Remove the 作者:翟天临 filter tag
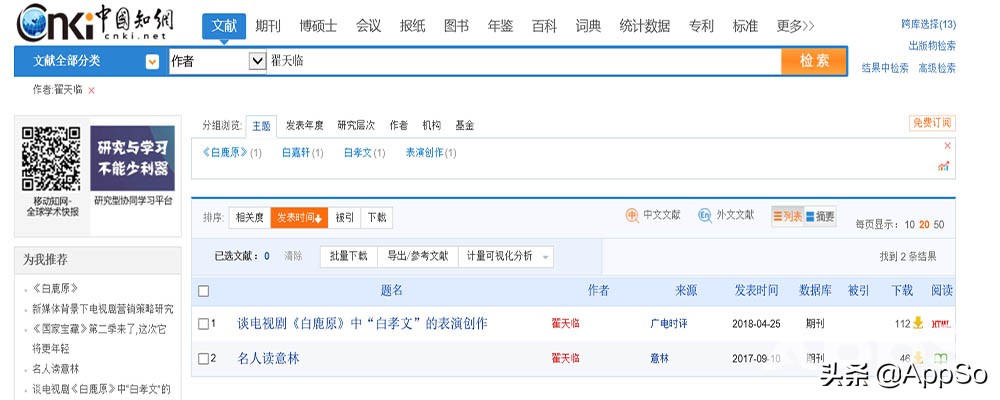Screen dimensions: 1000x400 [91, 91]
